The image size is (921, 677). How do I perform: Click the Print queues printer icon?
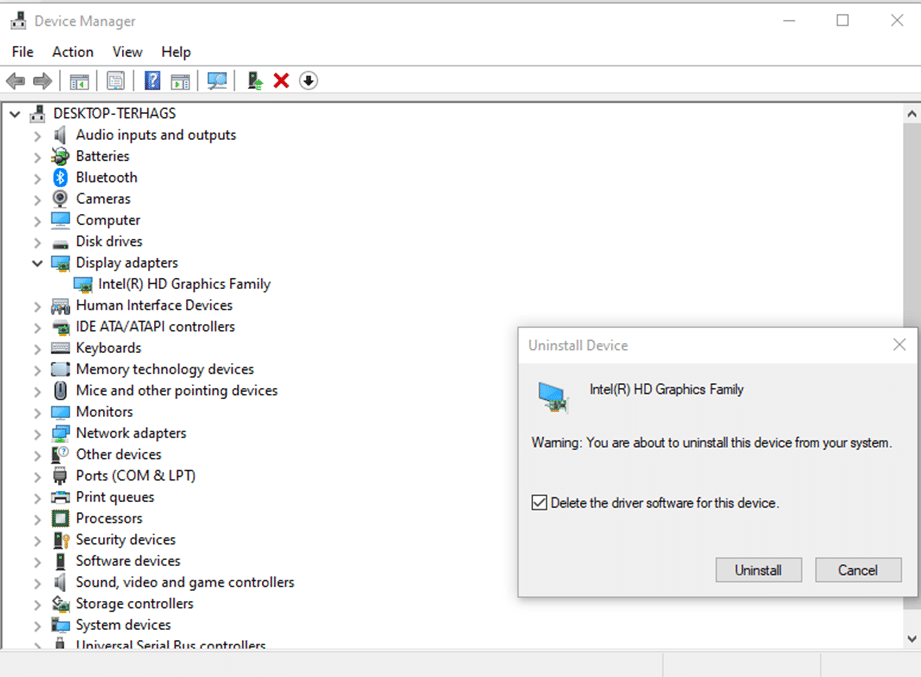[60, 497]
